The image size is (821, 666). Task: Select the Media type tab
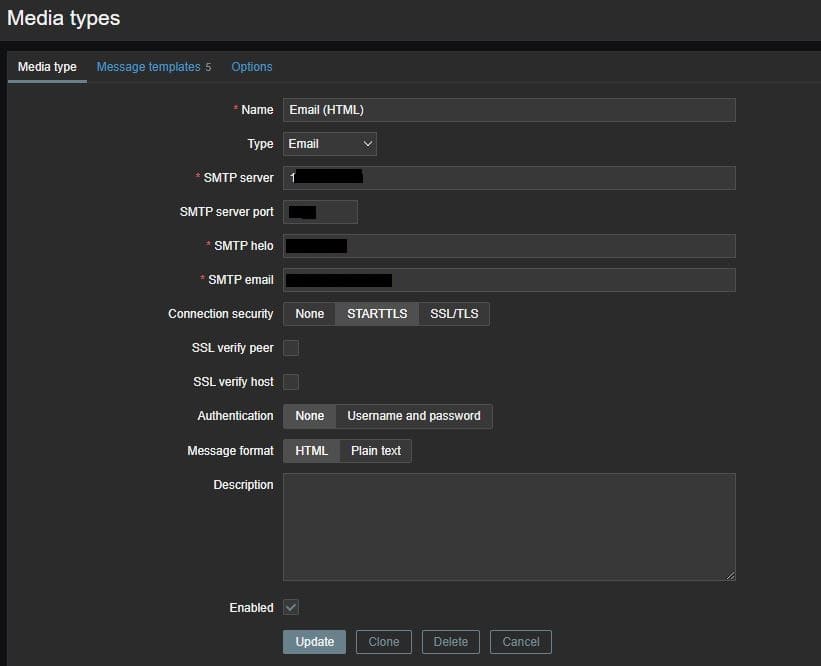(x=47, y=67)
